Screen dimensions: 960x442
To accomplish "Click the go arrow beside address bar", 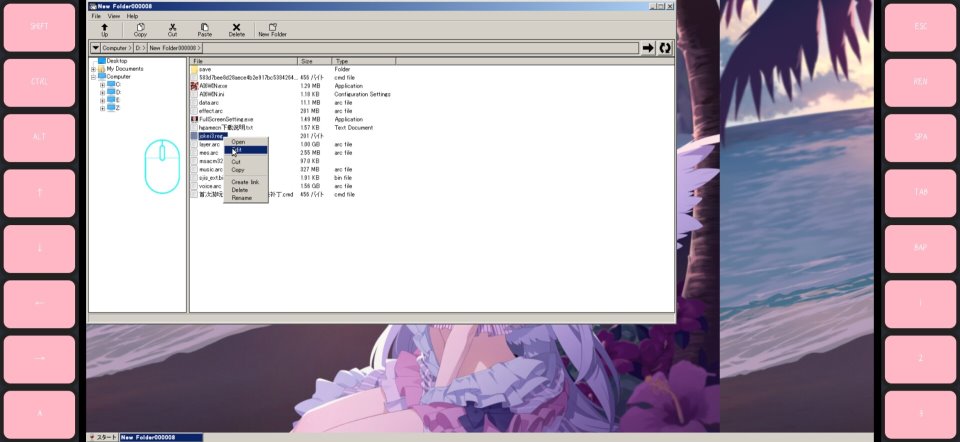I will click(648, 48).
